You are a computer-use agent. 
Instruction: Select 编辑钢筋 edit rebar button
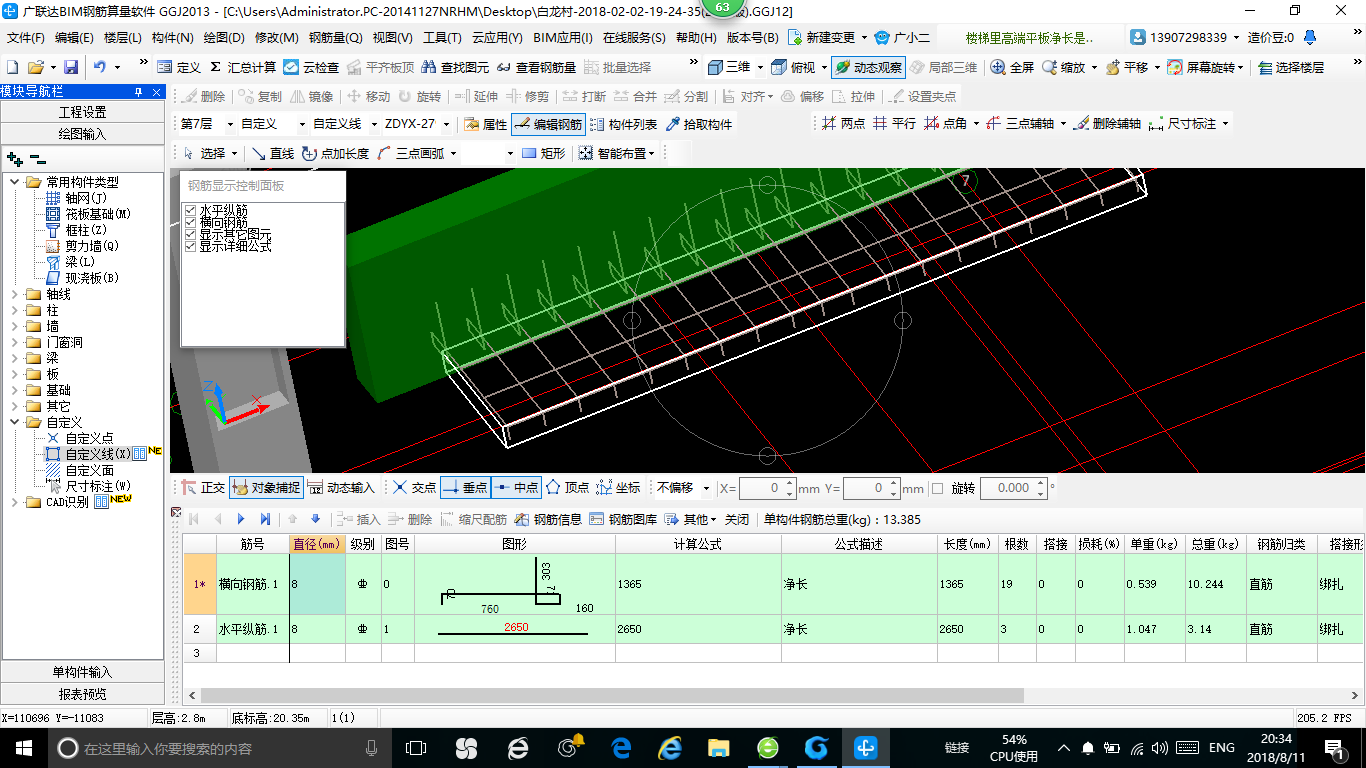tap(547, 124)
